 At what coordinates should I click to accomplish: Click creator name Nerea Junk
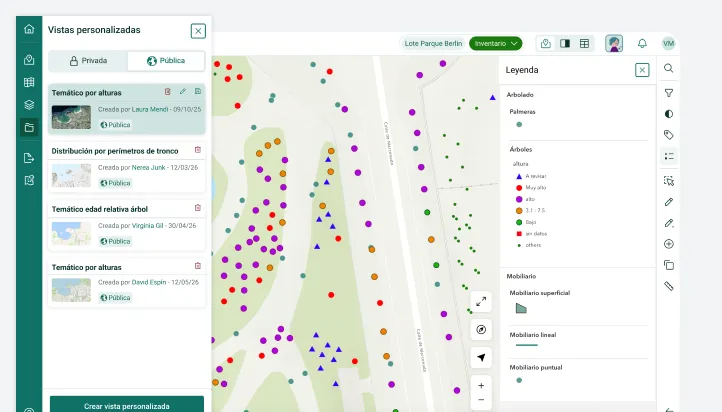(x=148, y=168)
